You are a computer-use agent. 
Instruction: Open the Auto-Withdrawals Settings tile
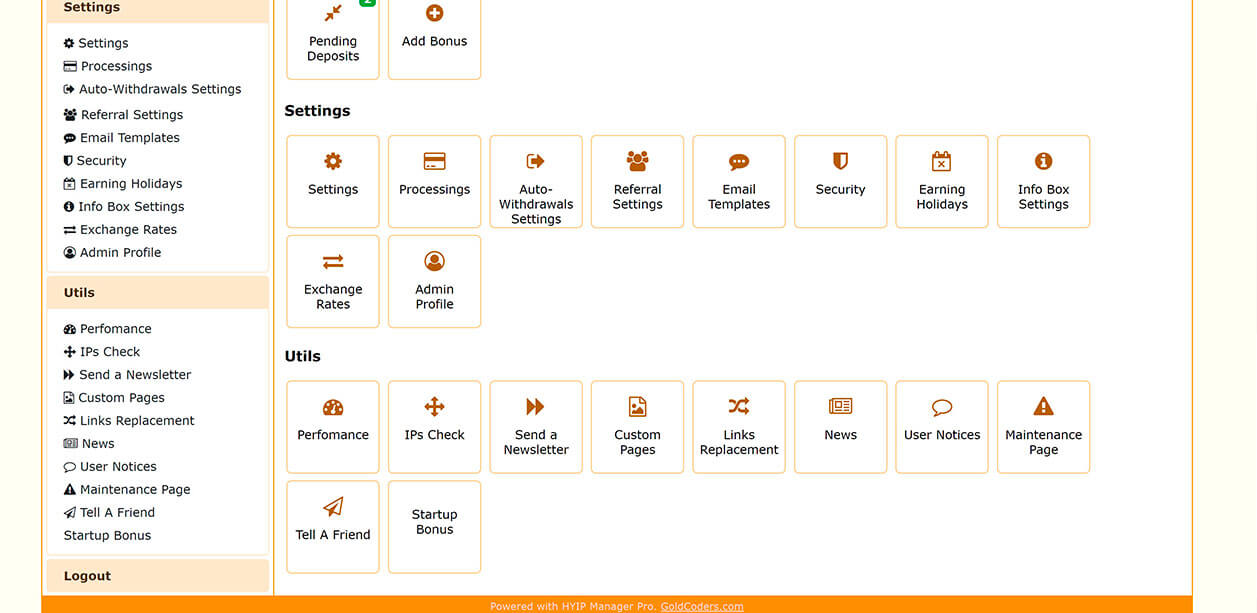(536, 182)
